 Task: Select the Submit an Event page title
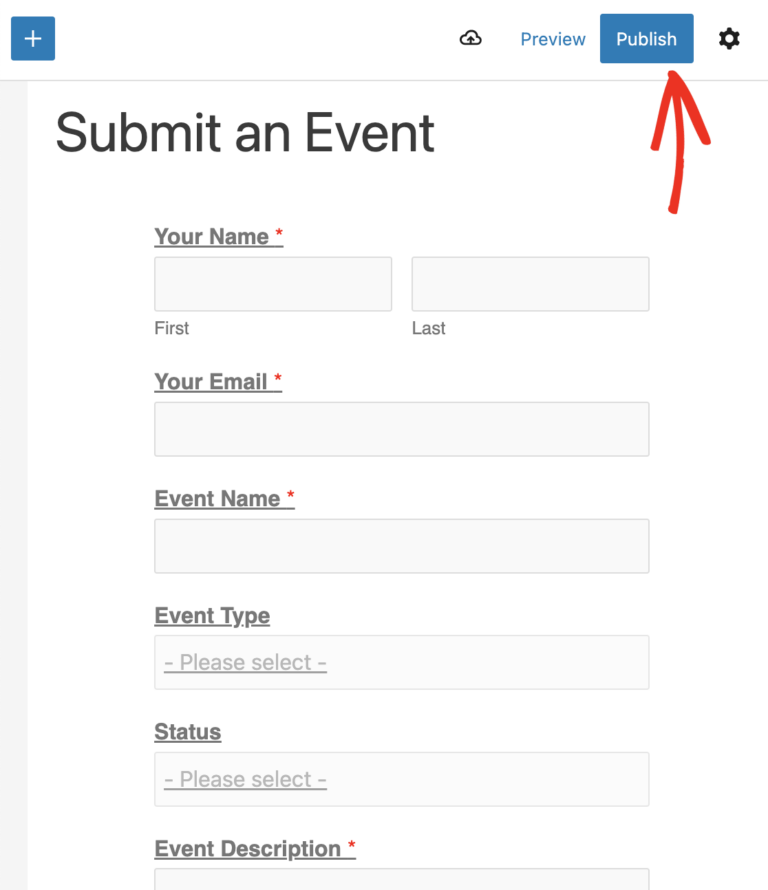(x=246, y=133)
